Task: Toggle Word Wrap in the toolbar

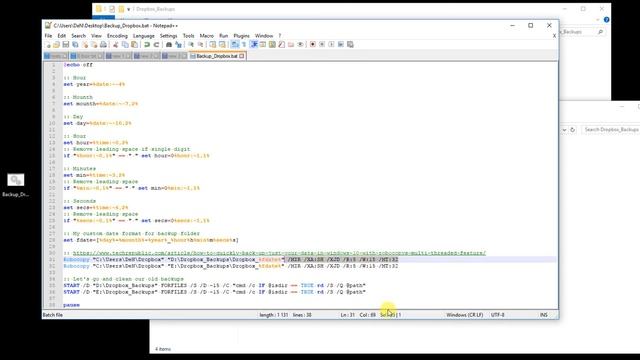Action: (x=234, y=44)
